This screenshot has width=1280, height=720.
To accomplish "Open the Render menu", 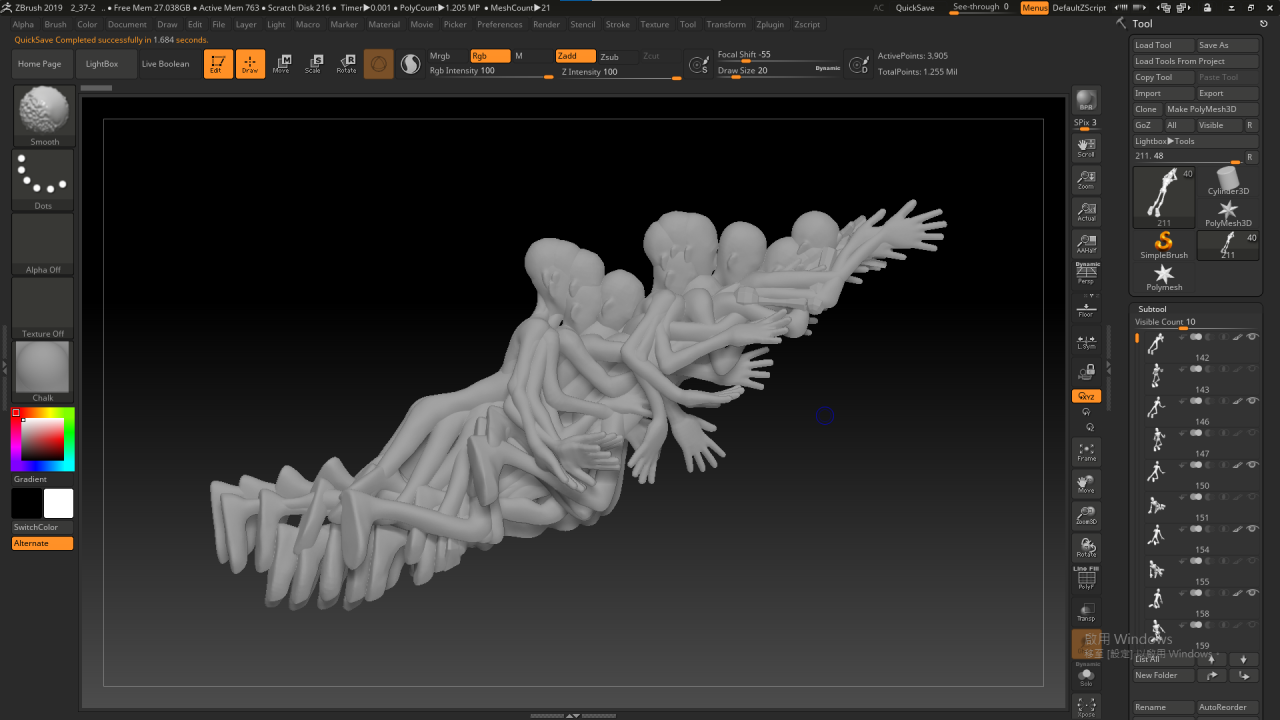I will (x=546, y=24).
